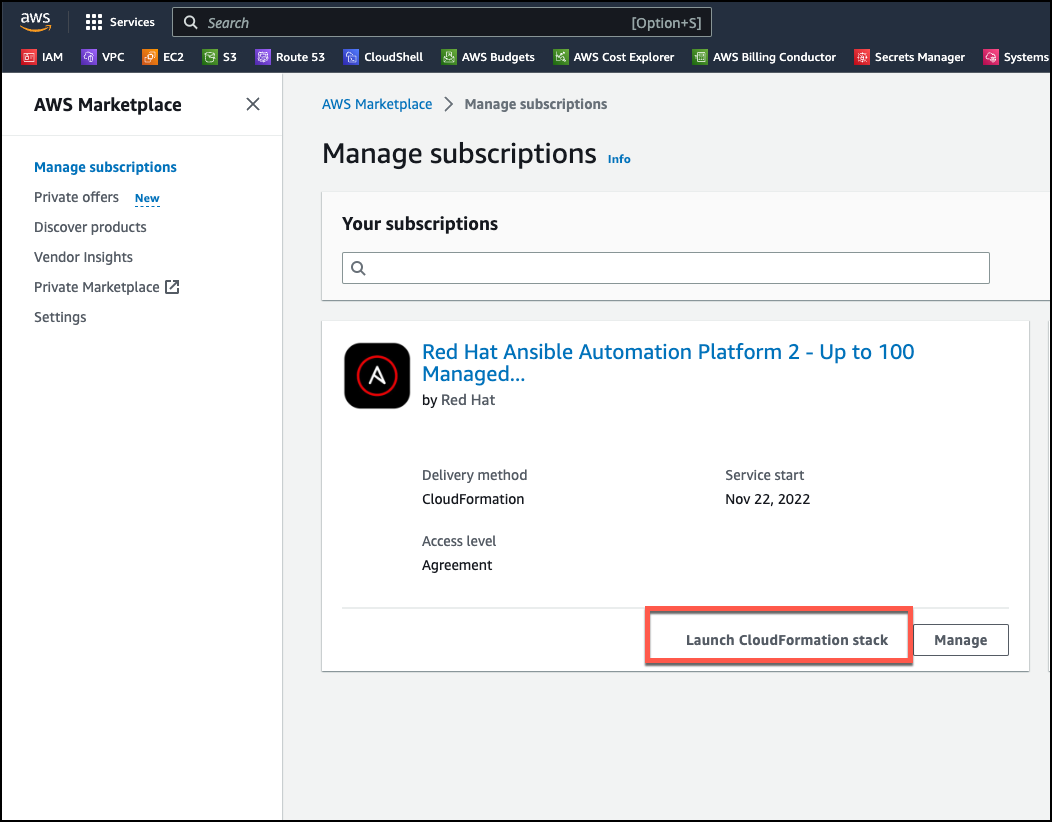1052x822 pixels.
Task: Click the CloudShell shortcut icon
Action: pos(351,57)
